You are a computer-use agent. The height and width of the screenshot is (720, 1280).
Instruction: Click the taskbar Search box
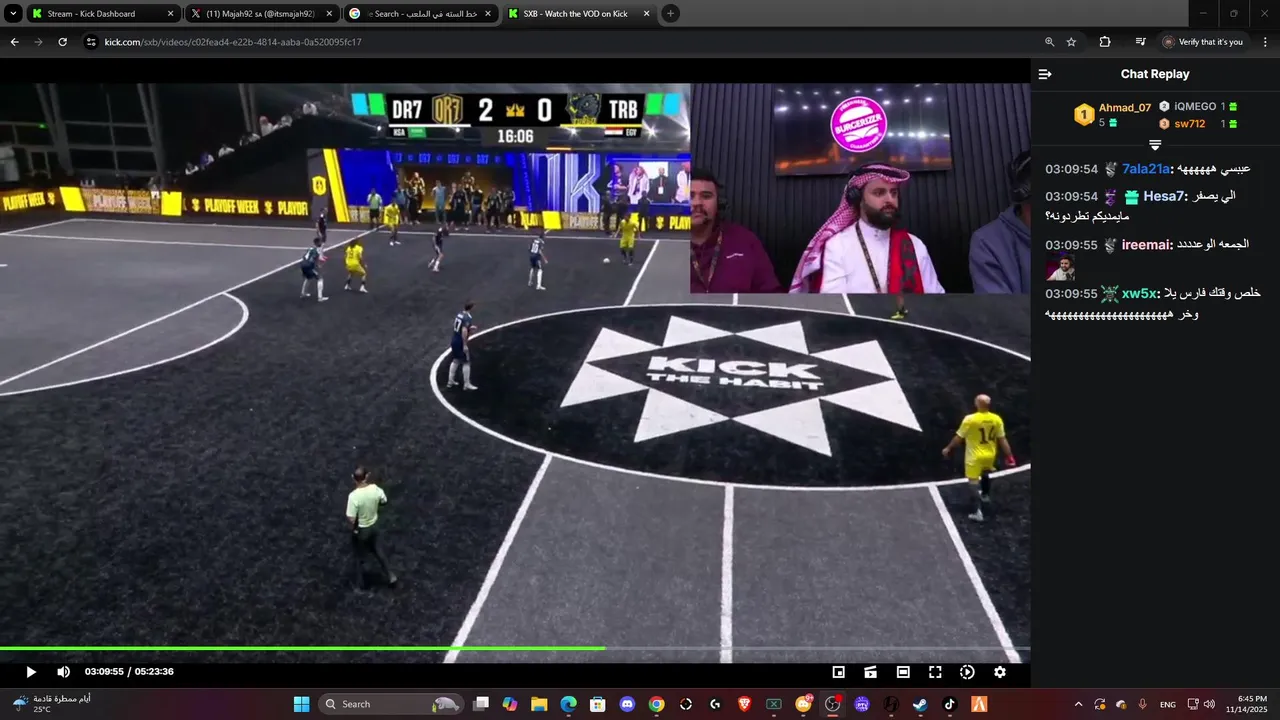pos(390,704)
